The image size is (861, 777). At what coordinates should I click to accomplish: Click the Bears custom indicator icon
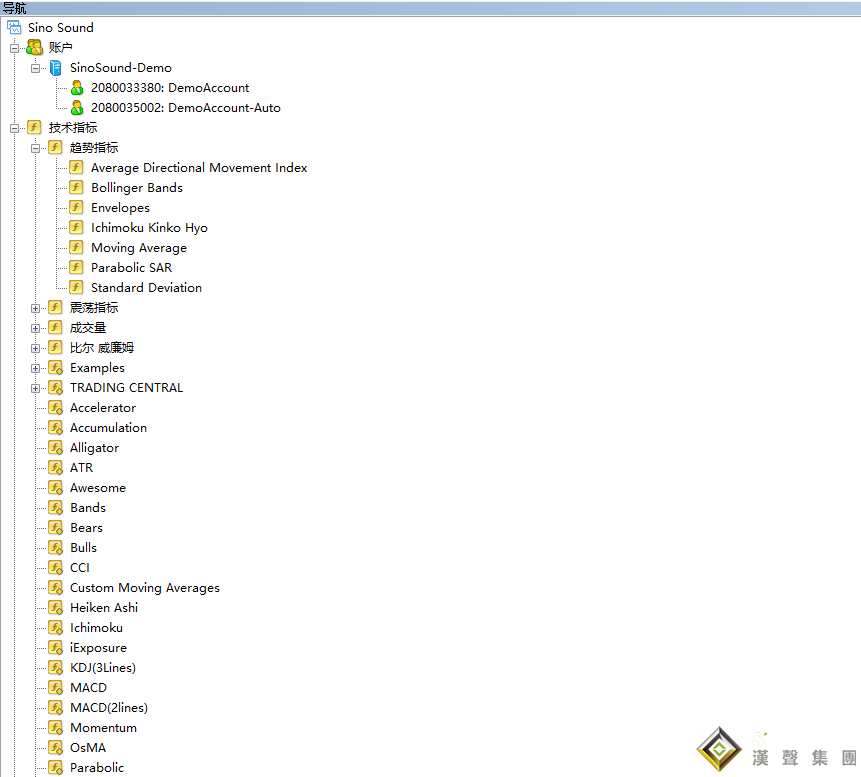(x=55, y=528)
